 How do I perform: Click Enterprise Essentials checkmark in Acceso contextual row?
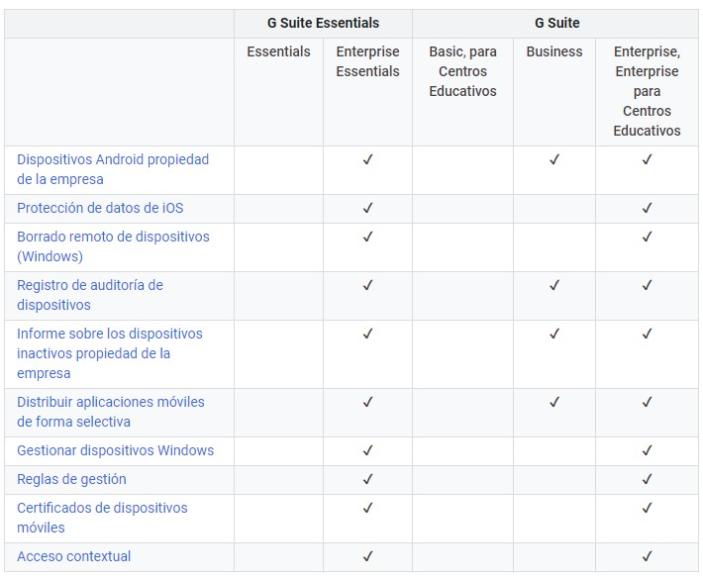(x=366, y=556)
